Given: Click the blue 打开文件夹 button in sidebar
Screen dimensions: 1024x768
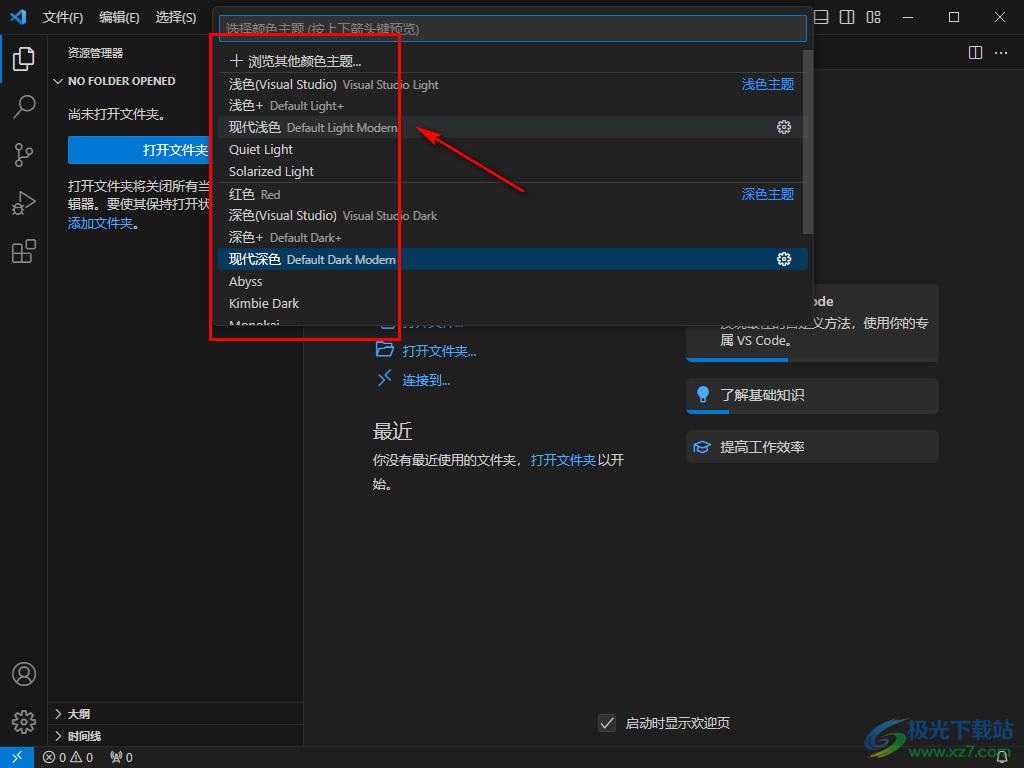Looking at the screenshot, I should pyautogui.click(x=140, y=150).
